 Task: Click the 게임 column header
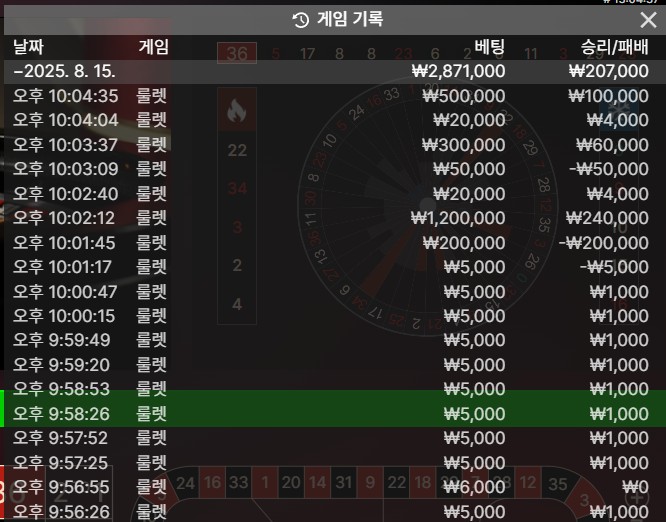point(154,47)
